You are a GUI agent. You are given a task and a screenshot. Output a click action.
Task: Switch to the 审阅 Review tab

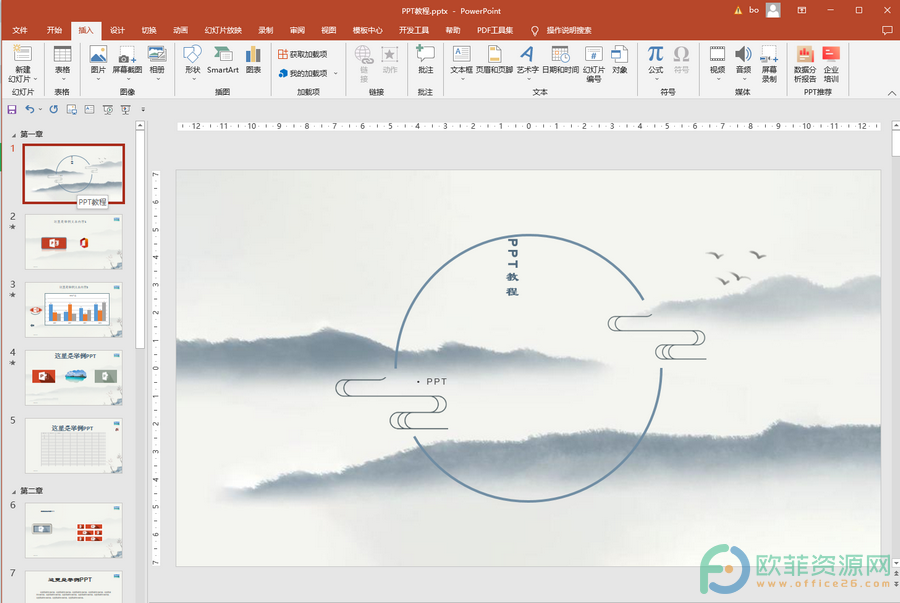coord(297,30)
